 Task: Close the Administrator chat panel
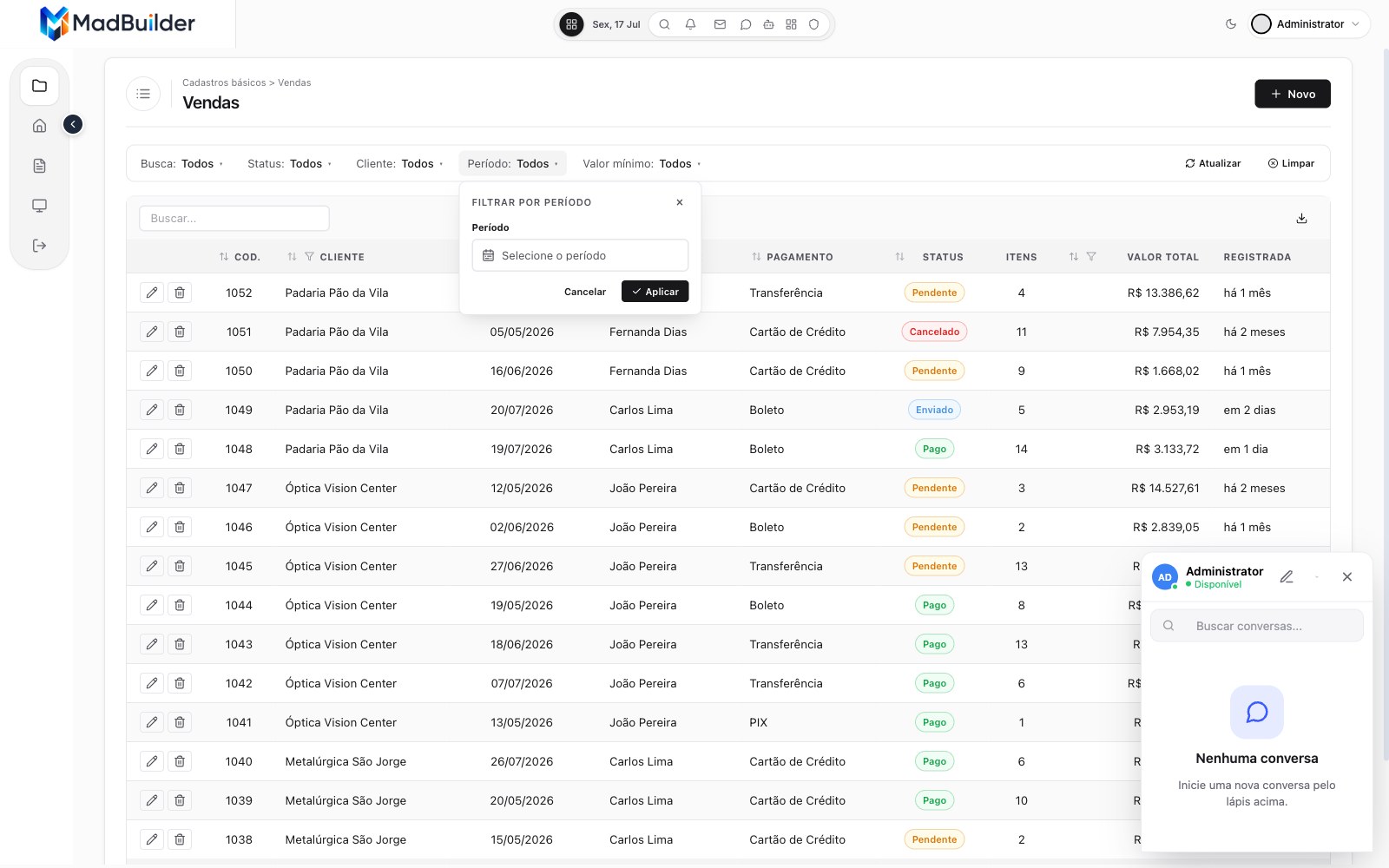(1347, 576)
